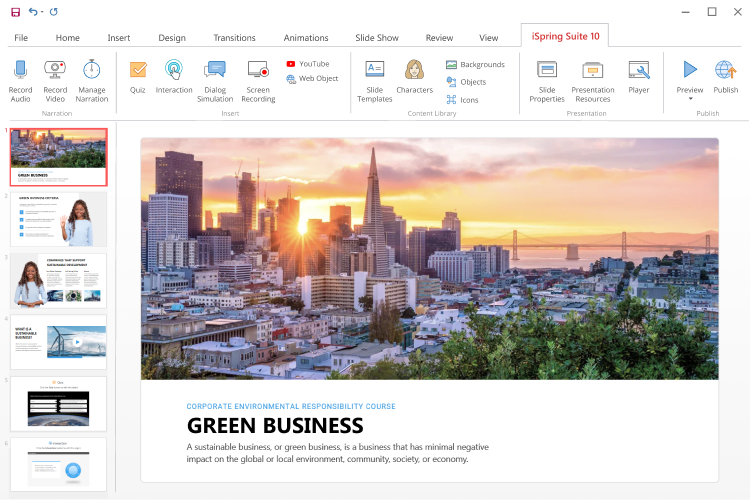Add a Dialog Simulation

(215, 81)
